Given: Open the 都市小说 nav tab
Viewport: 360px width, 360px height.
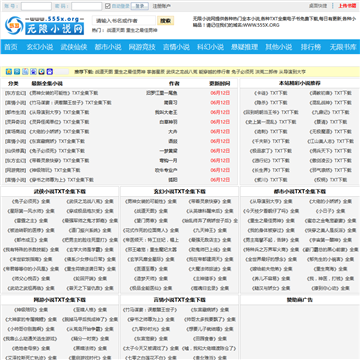Looking at the screenshot, I should pos(108,47).
